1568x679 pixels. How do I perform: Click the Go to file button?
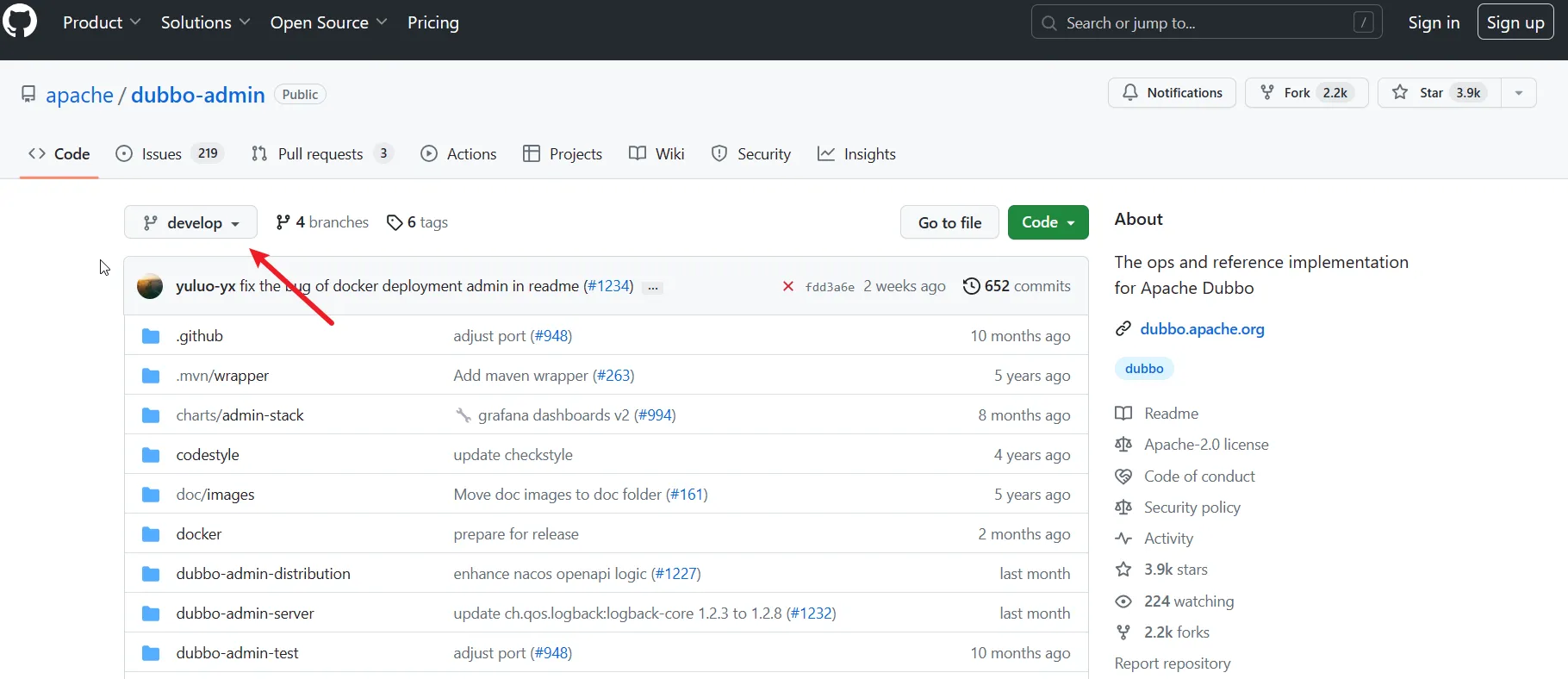point(949,222)
